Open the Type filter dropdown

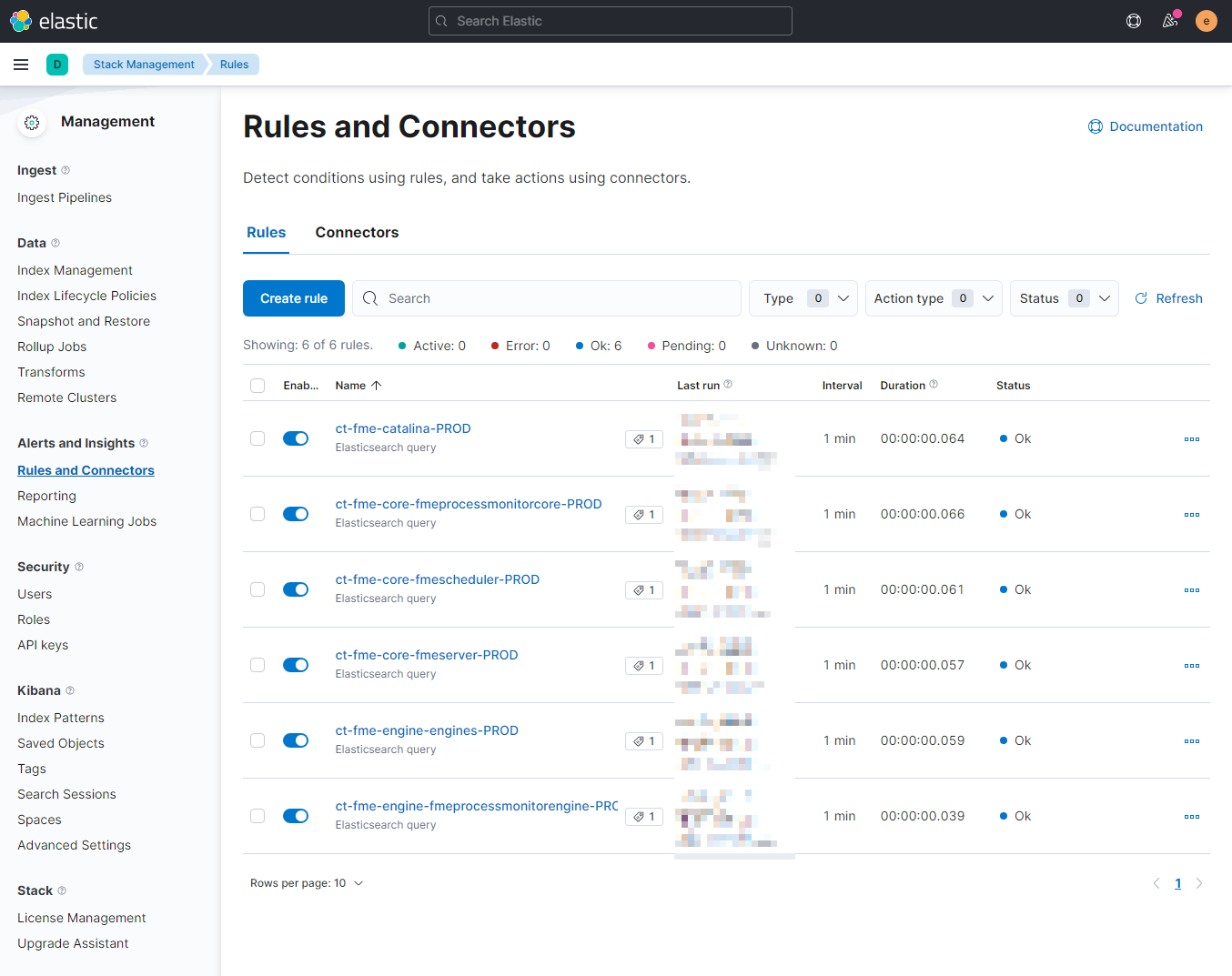803,297
